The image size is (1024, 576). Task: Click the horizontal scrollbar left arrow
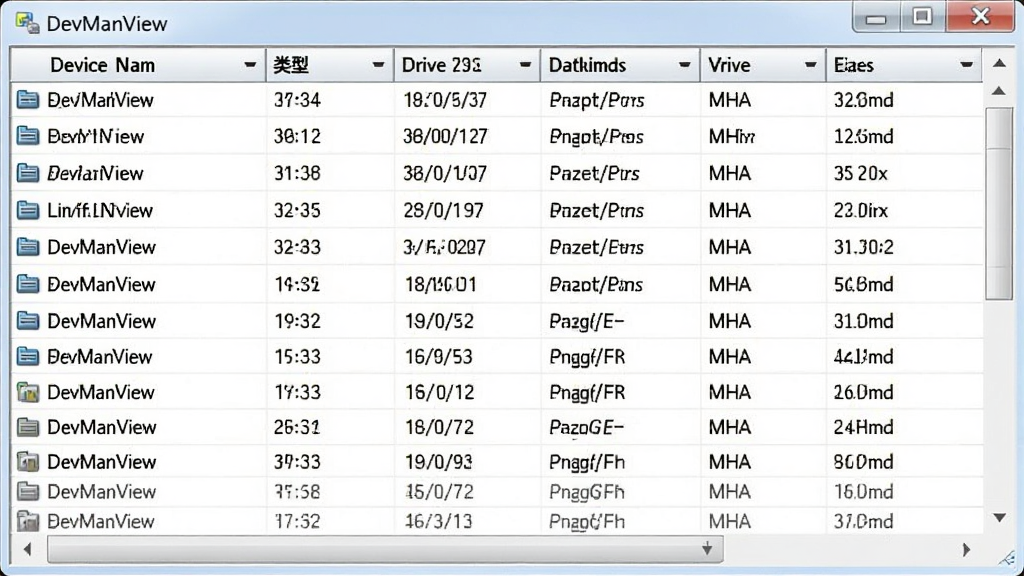pos(27,549)
